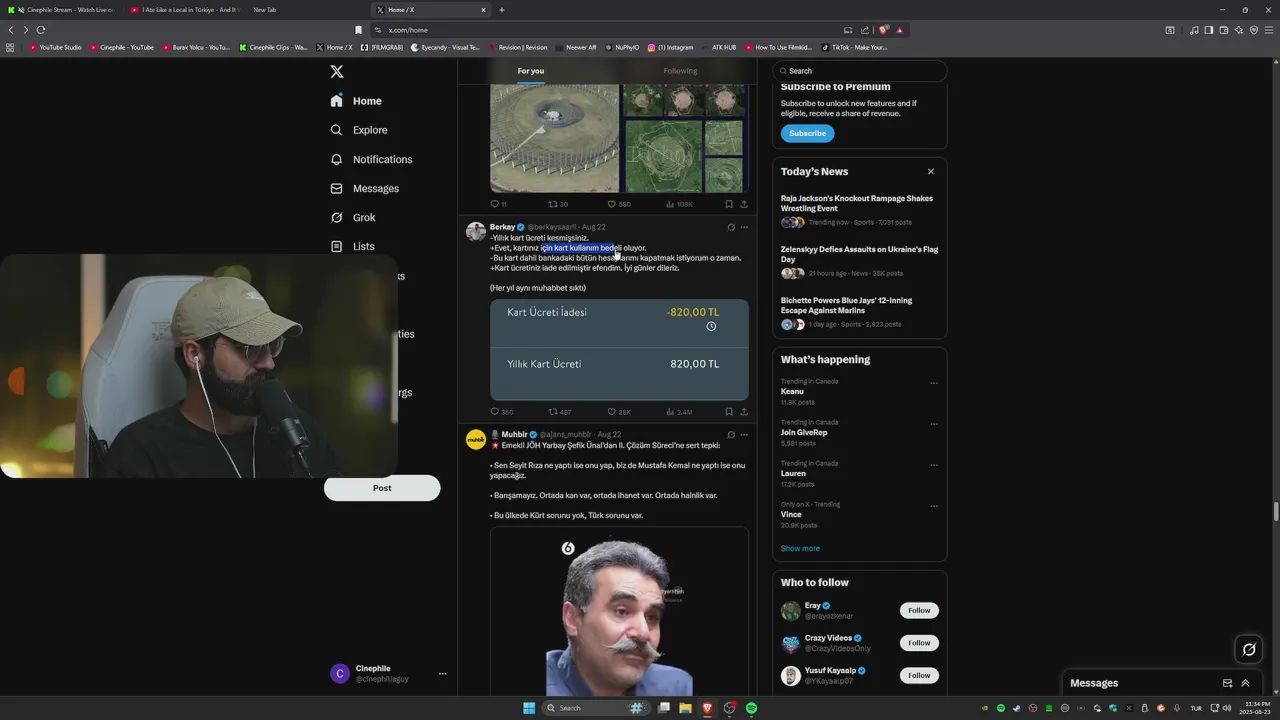Subscribe to Premium
This screenshot has height=720, width=1280.
(807, 133)
